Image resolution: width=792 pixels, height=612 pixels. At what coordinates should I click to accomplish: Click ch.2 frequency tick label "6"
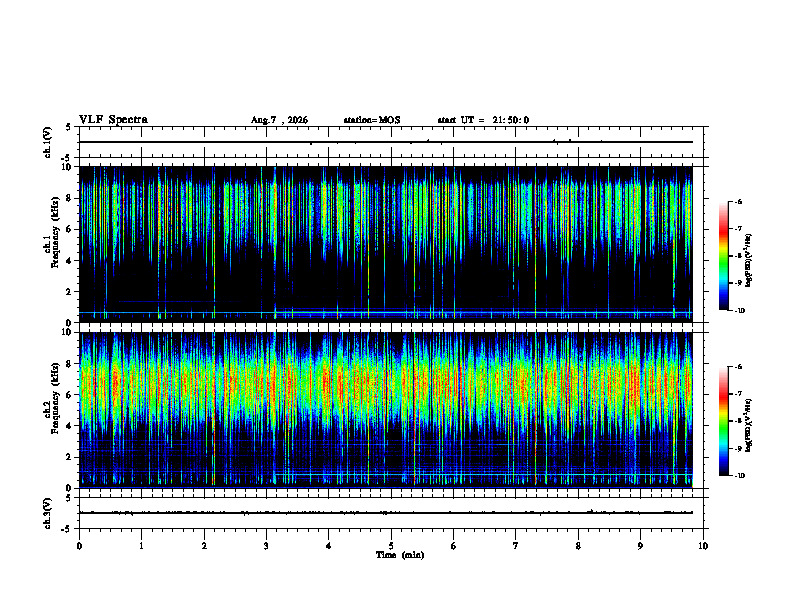click(70, 395)
